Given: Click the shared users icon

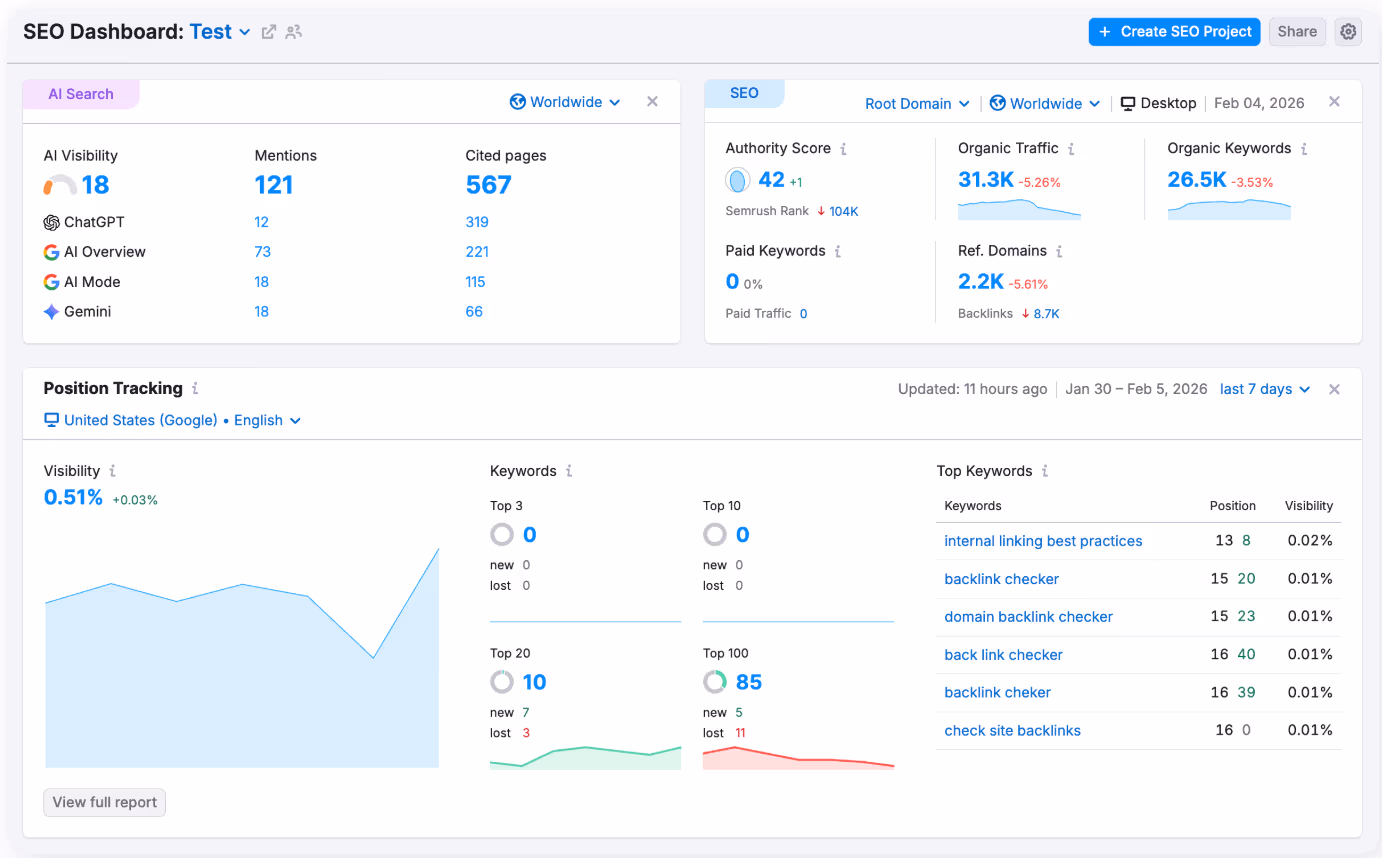Looking at the screenshot, I should pos(293,32).
